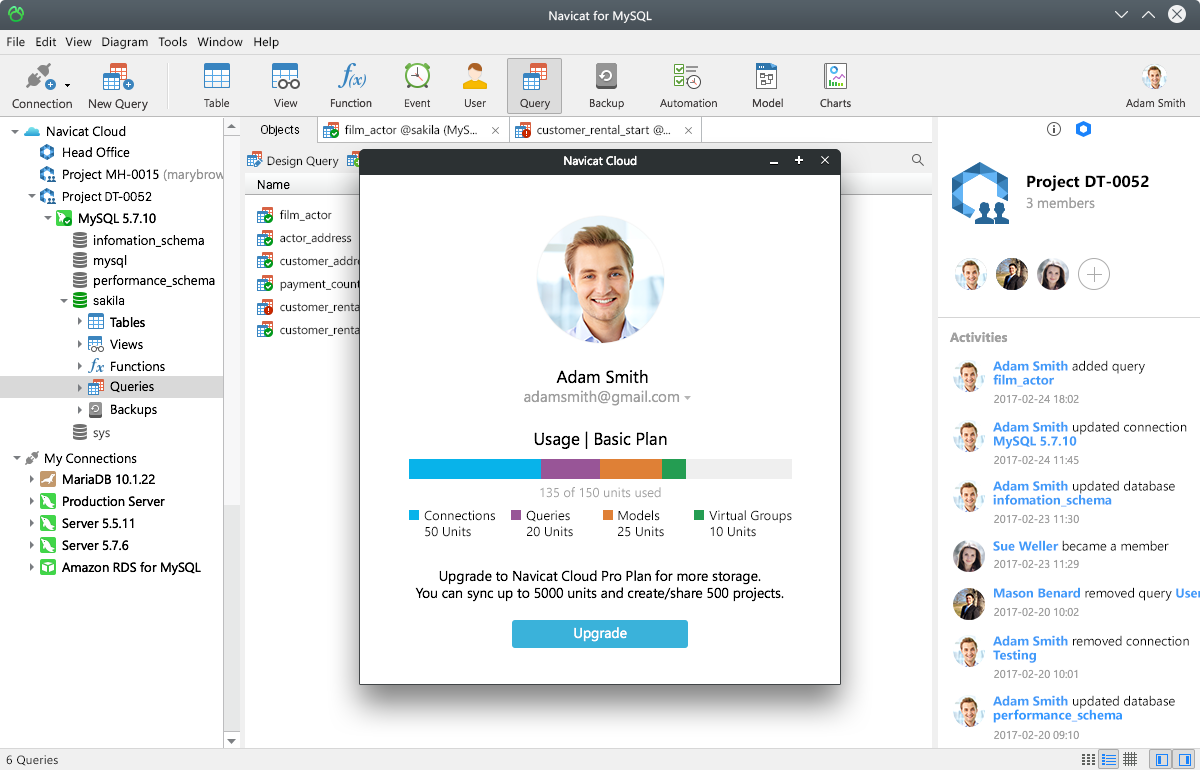1200x770 pixels.
Task: Open the Table objects toolbar icon
Action: (x=217, y=85)
